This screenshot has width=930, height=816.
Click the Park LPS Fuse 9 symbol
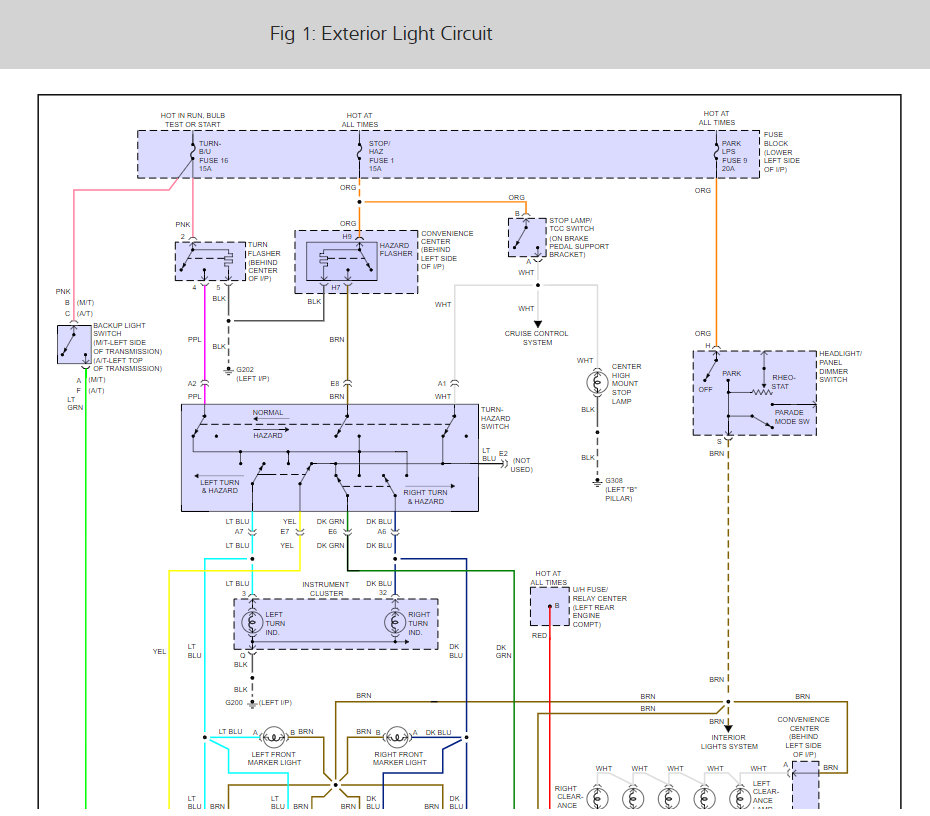pos(716,152)
